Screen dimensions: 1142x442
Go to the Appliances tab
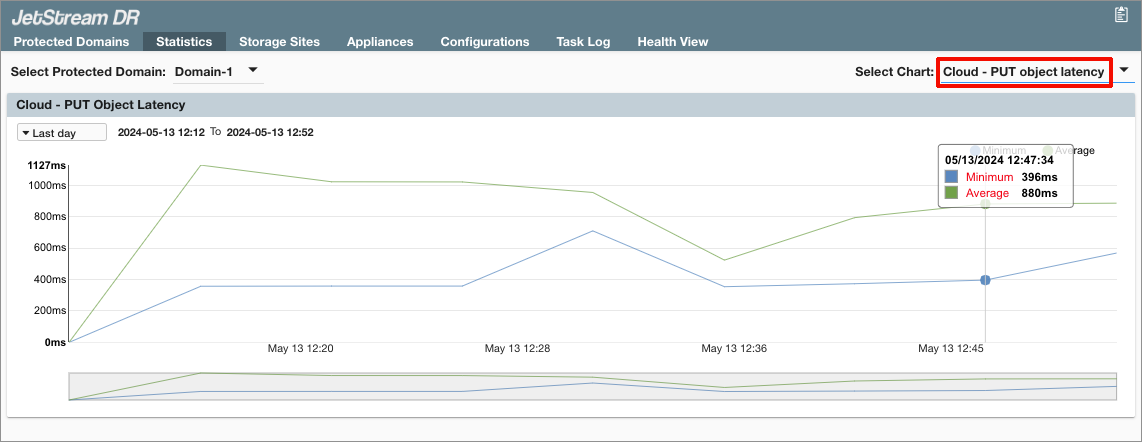[x=380, y=42]
